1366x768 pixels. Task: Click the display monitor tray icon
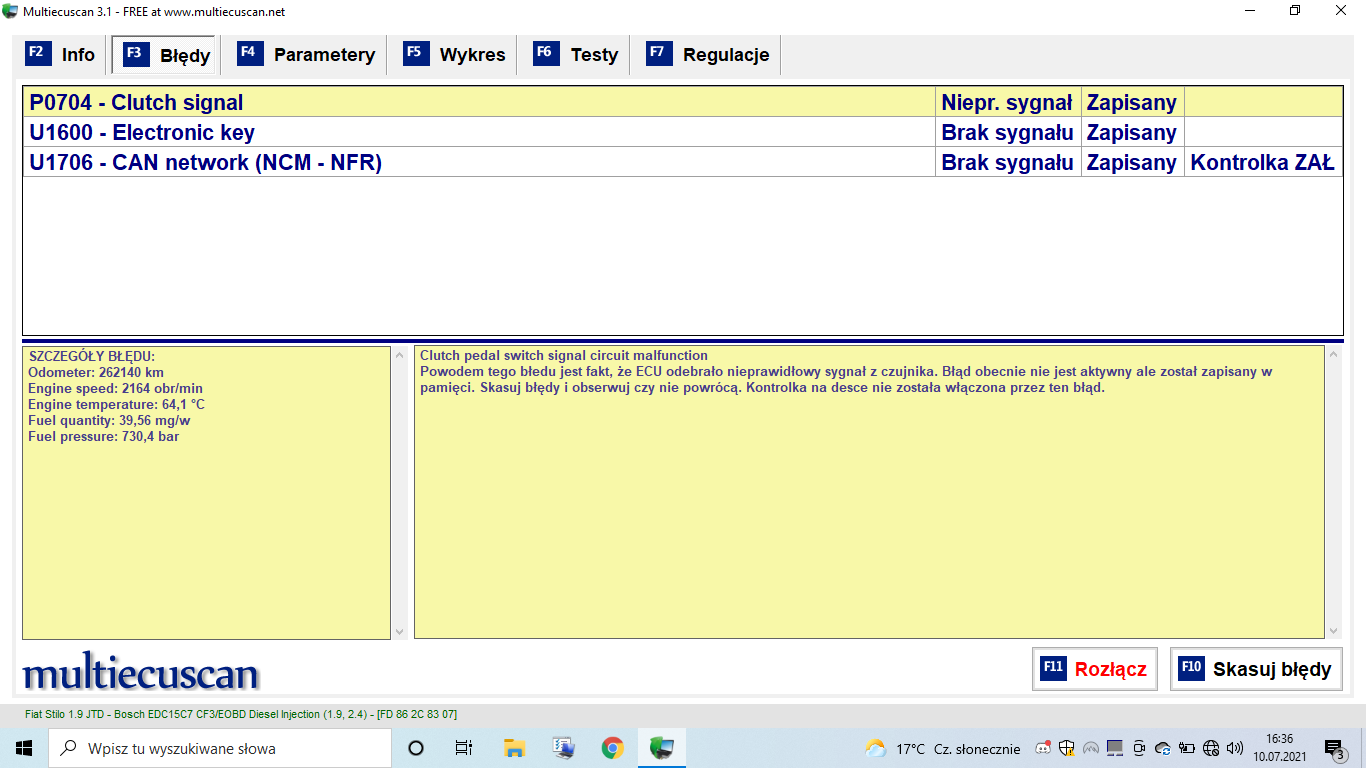click(x=1115, y=748)
